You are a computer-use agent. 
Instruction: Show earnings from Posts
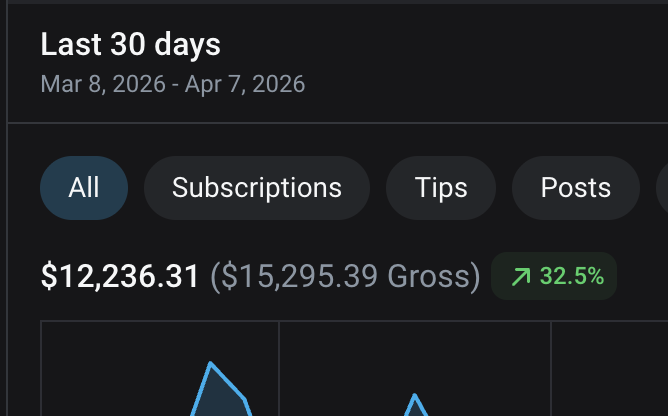coord(576,188)
